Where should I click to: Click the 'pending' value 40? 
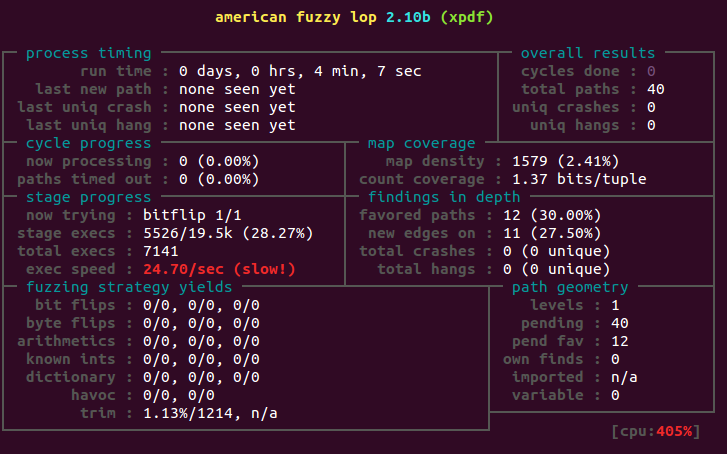click(620, 323)
